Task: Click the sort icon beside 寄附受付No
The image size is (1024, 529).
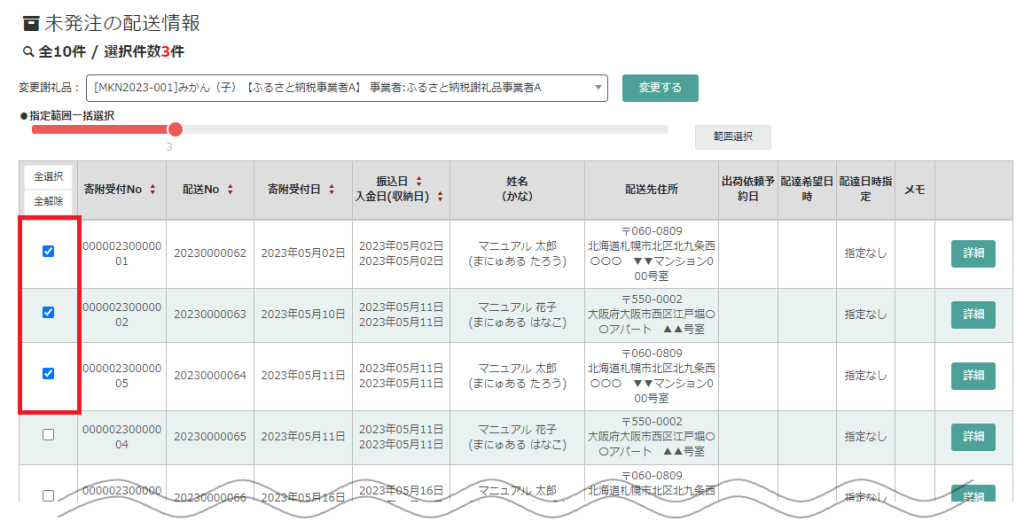Action: point(152,189)
